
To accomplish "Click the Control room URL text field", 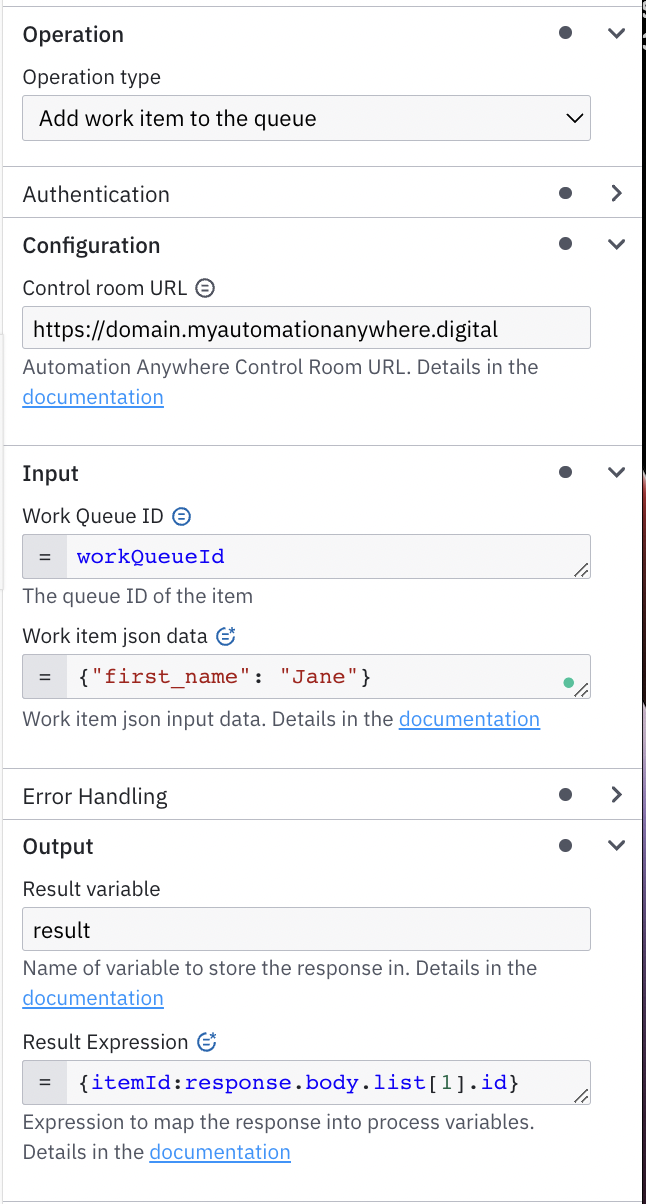I will tap(306, 328).
